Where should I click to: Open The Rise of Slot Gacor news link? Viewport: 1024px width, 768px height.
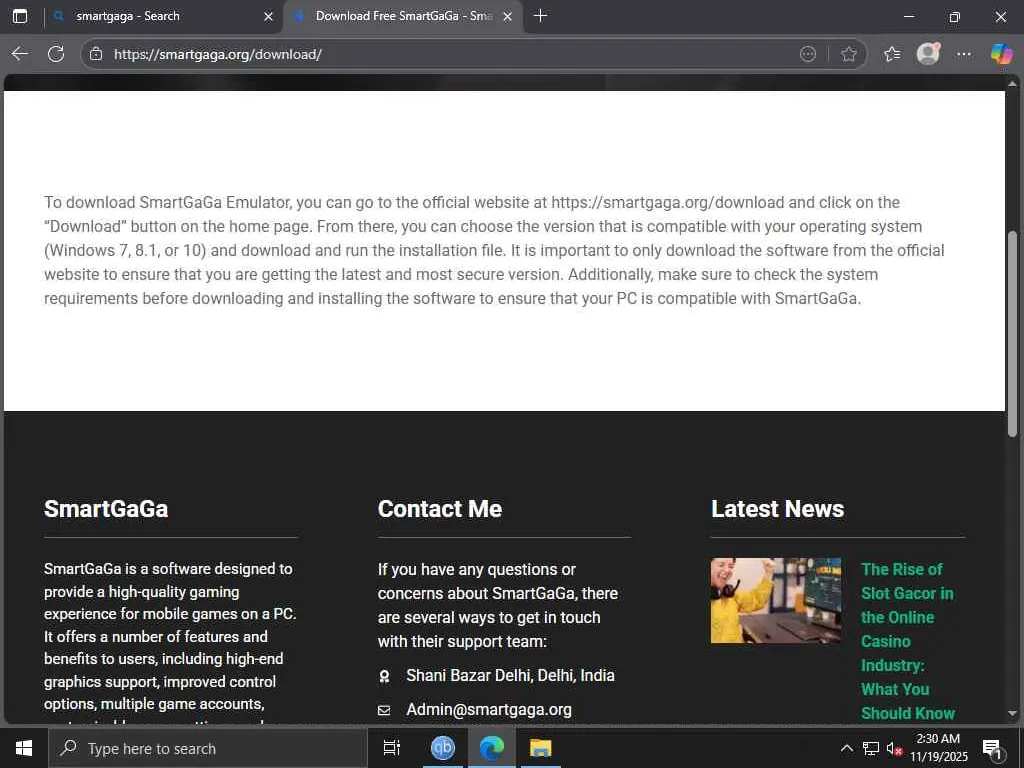coord(908,641)
